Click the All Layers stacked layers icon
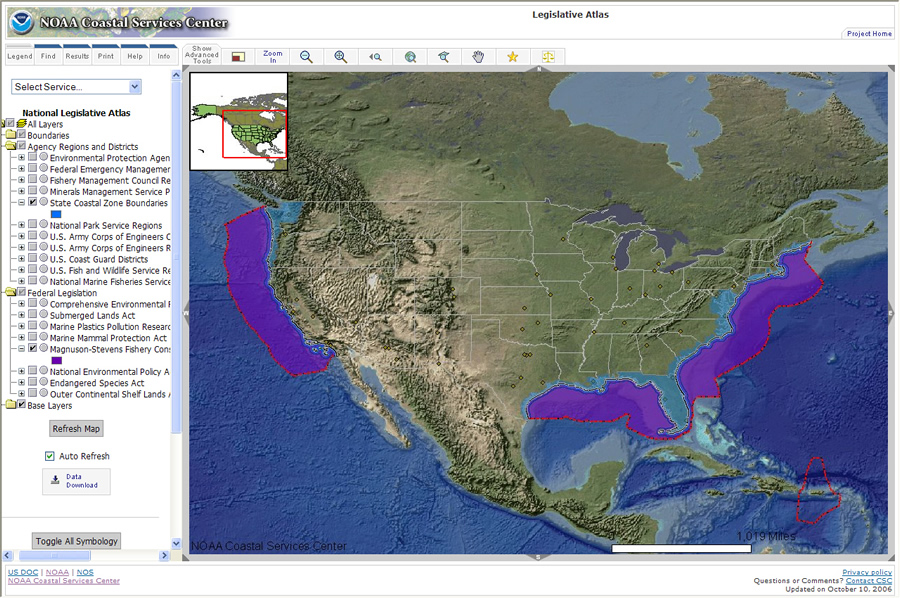Image resolution: width=900 pixels, height=598 pixels. click(x=21, y=123)
